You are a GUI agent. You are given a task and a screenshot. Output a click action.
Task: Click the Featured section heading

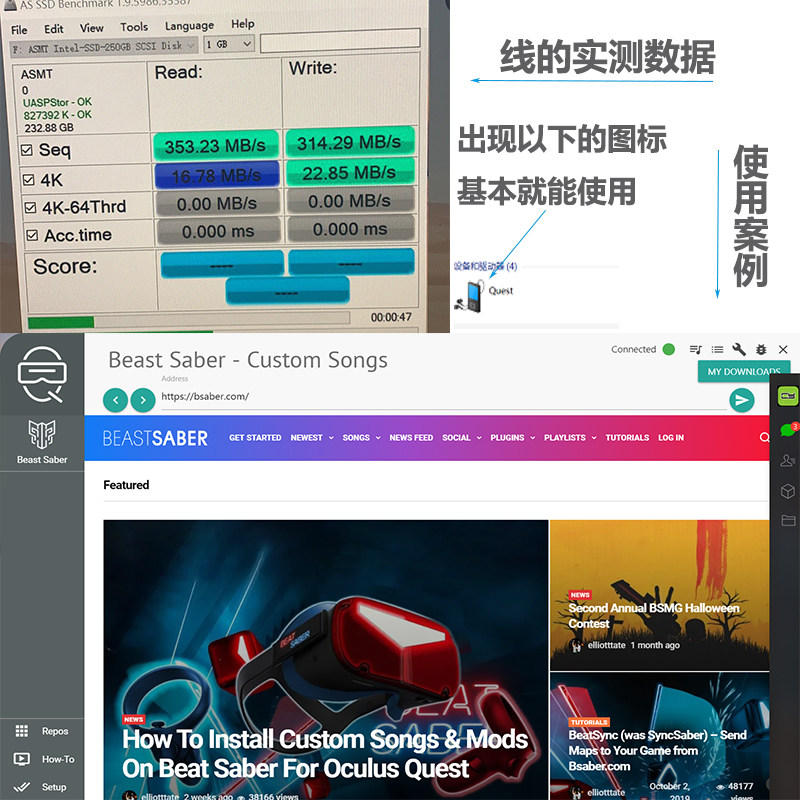click(126, 485)
